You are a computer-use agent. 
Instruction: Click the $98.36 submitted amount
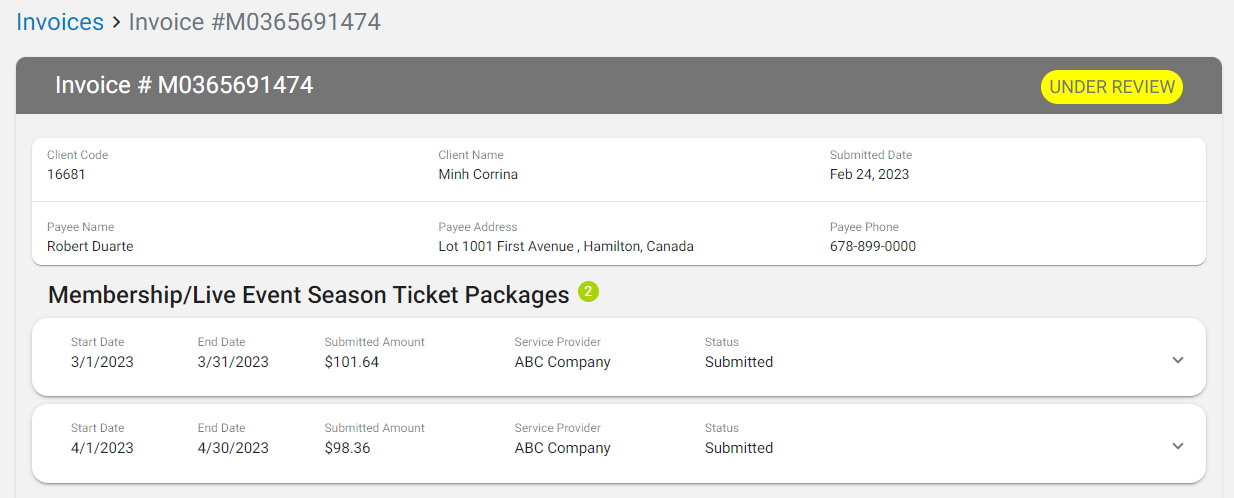pyautogui.click(x=347, y=448)
